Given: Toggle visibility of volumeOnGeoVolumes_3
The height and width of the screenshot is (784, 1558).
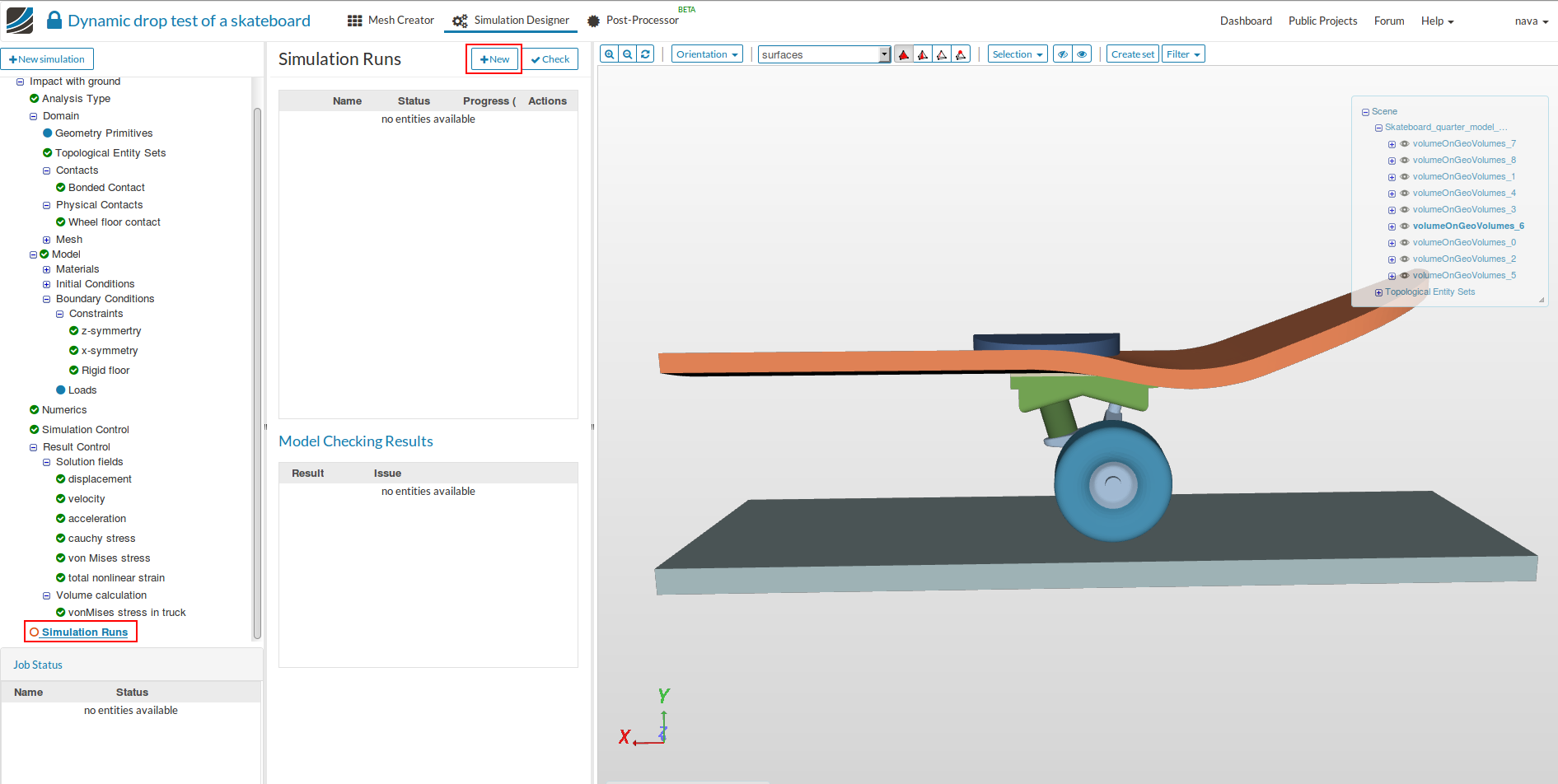Looking at the screenshot, I should [1405, 209].
